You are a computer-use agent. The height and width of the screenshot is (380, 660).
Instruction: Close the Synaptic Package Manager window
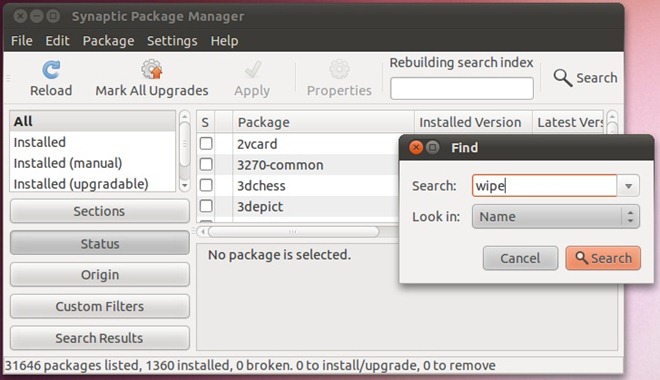(20, 16)
